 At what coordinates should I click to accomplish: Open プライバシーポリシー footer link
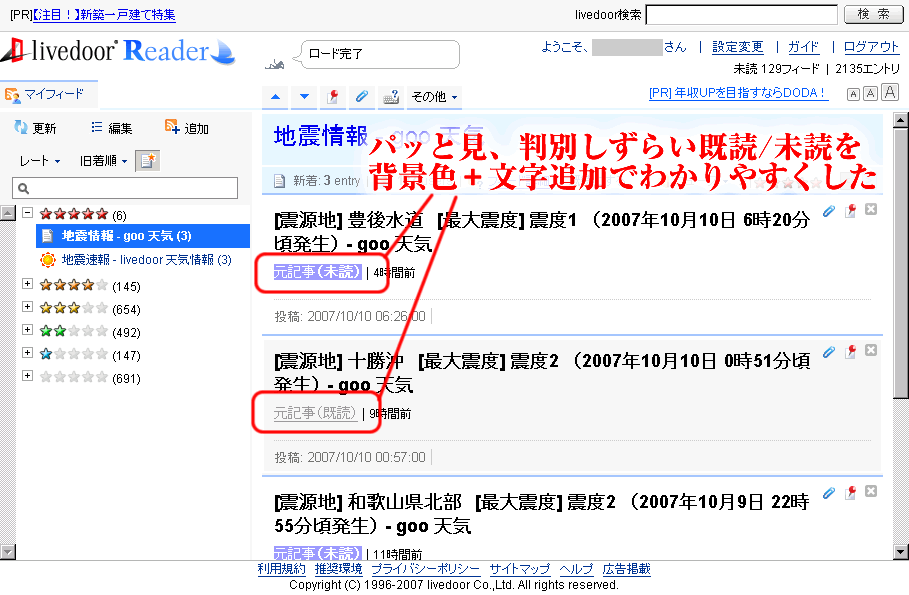pos(426,569)
